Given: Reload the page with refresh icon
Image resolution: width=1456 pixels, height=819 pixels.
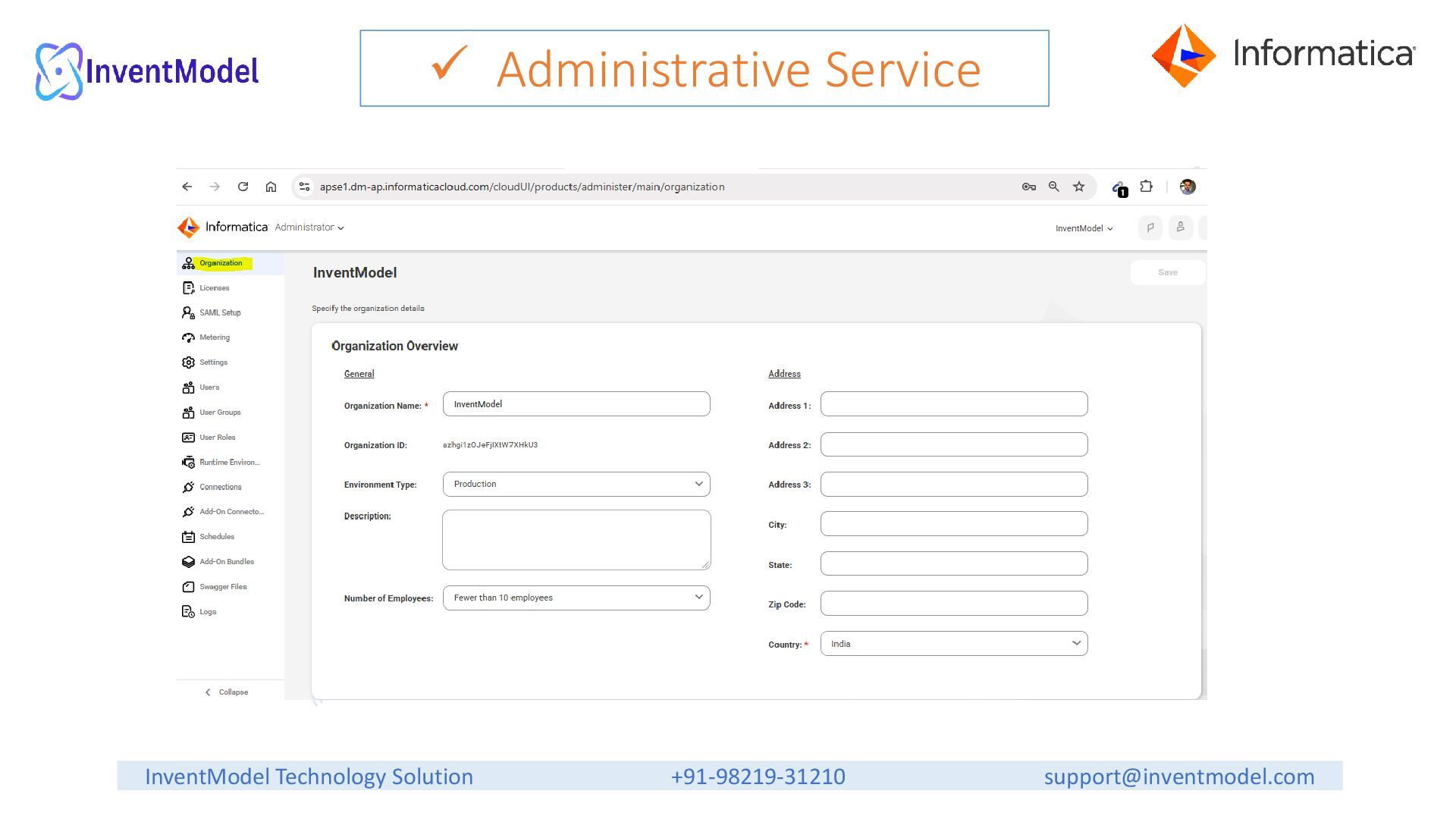Looking at the screenshot, I should [x=243, y=187].
